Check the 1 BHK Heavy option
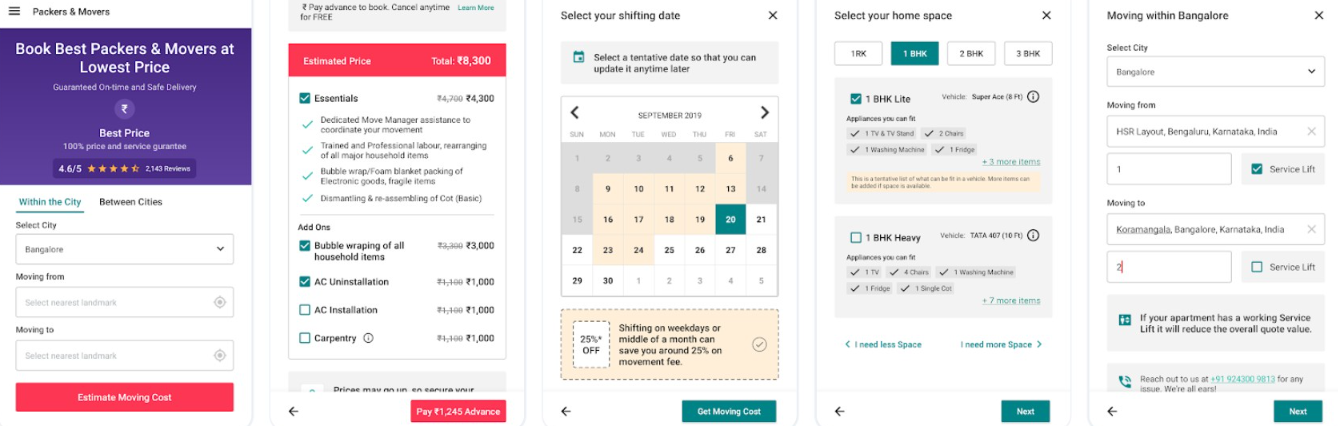The height and width of the screenshot is (426, 1338). click(856, 238)
